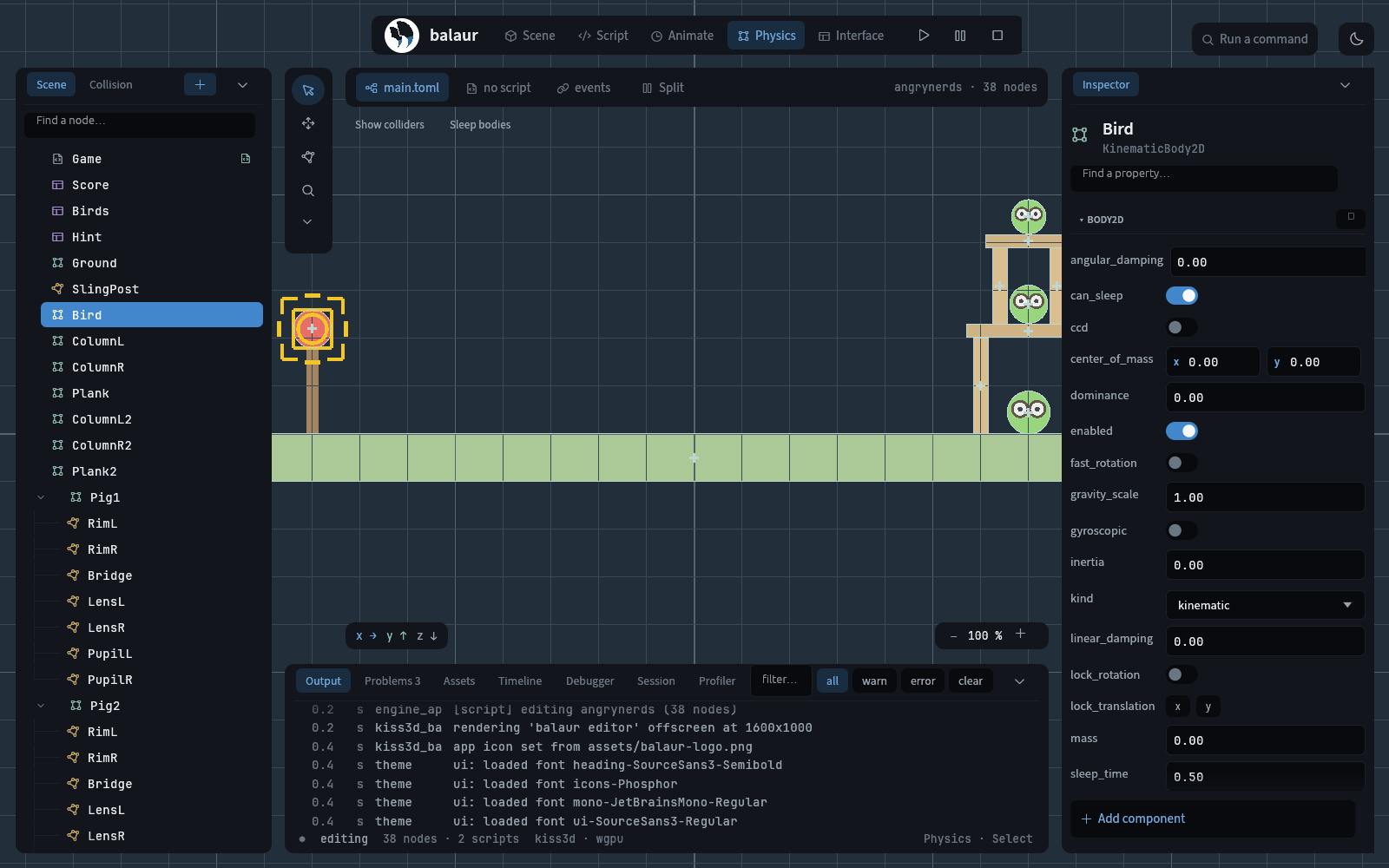This screenshot has height=868, width=1389.
Task: Switch to the Script mode tab
Action: [x=602, y=36]
